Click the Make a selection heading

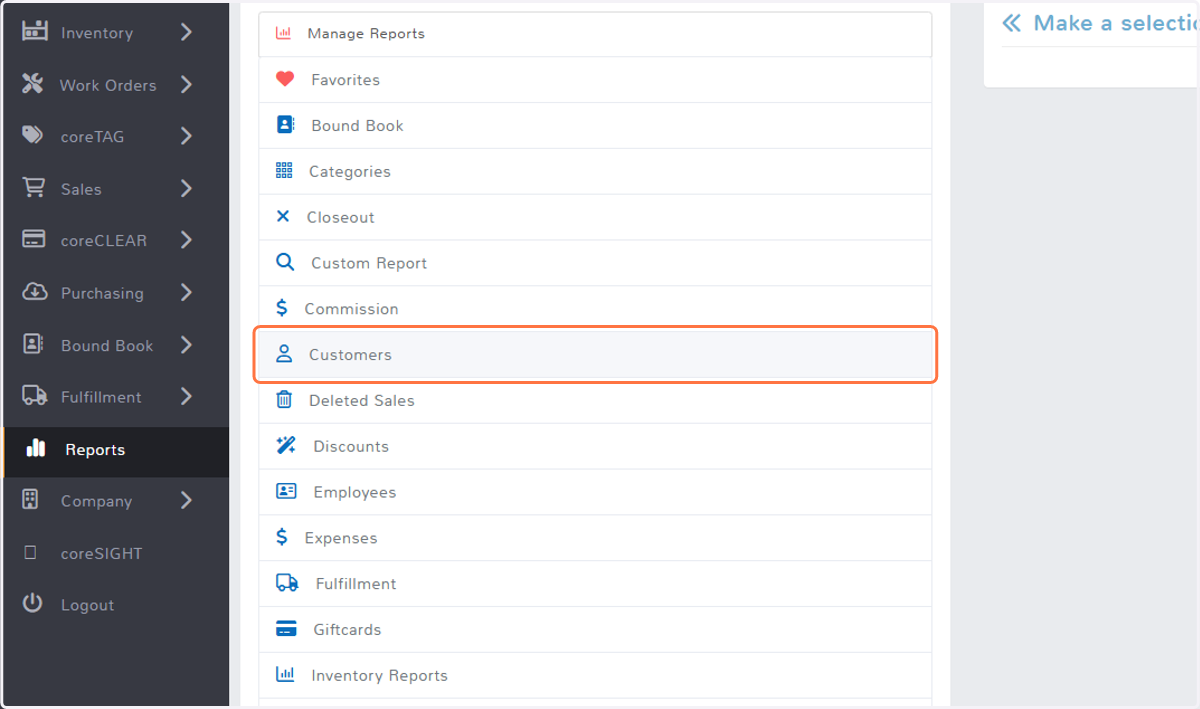pyautogui.click(x=1116, y=23)
